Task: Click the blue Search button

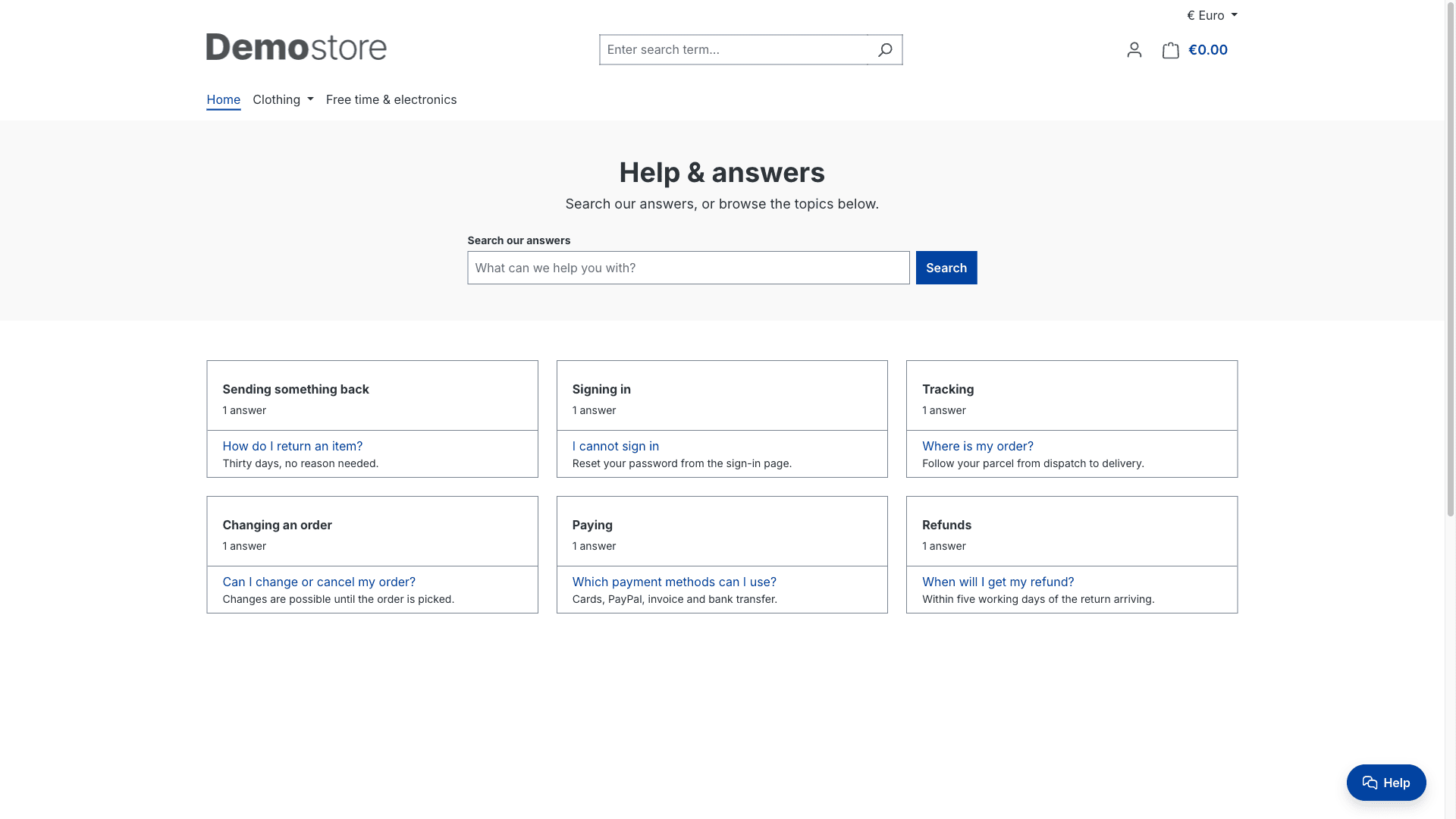Action: coord(946,268)
